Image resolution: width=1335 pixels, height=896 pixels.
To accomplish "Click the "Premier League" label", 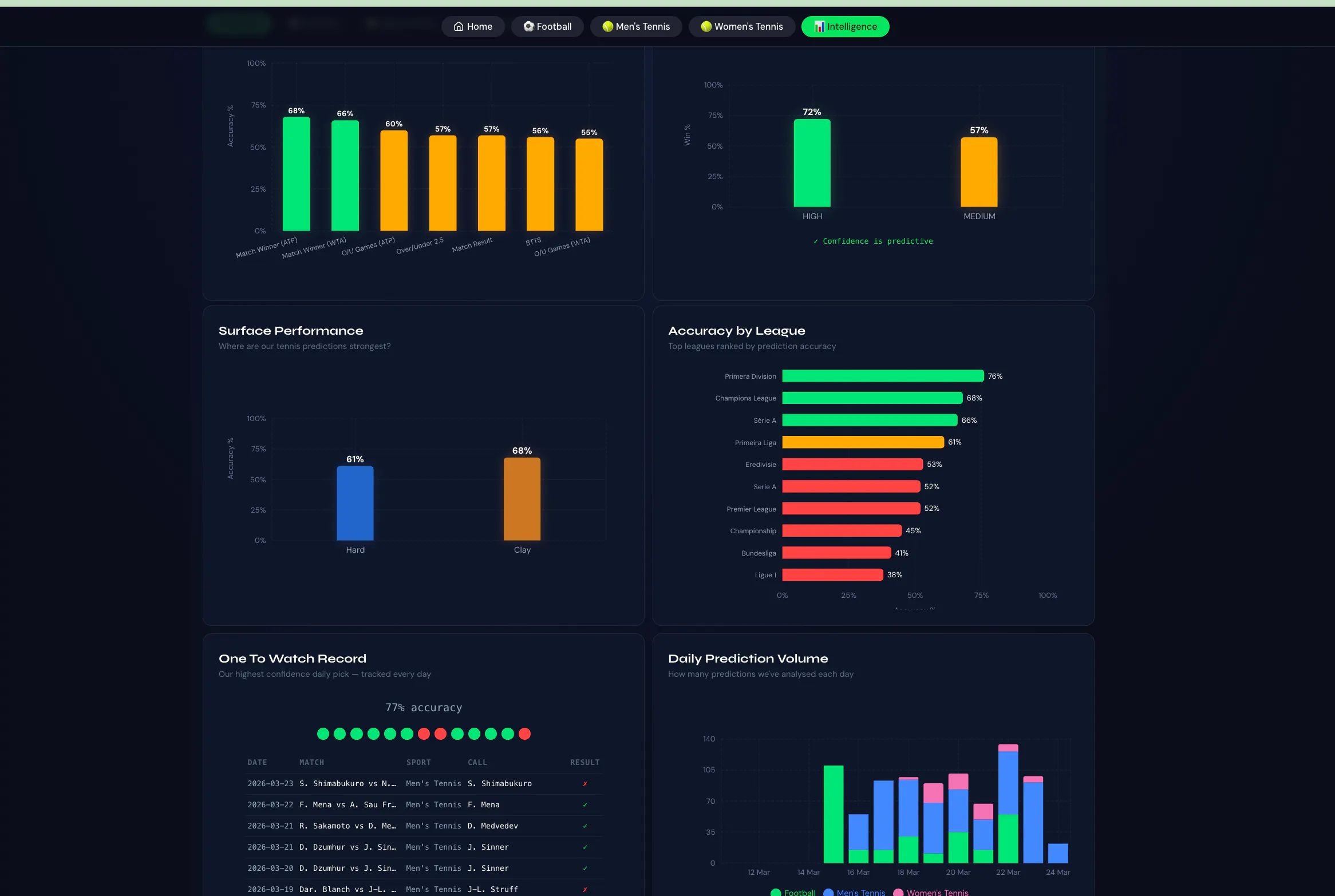I will tap(752, 509).
